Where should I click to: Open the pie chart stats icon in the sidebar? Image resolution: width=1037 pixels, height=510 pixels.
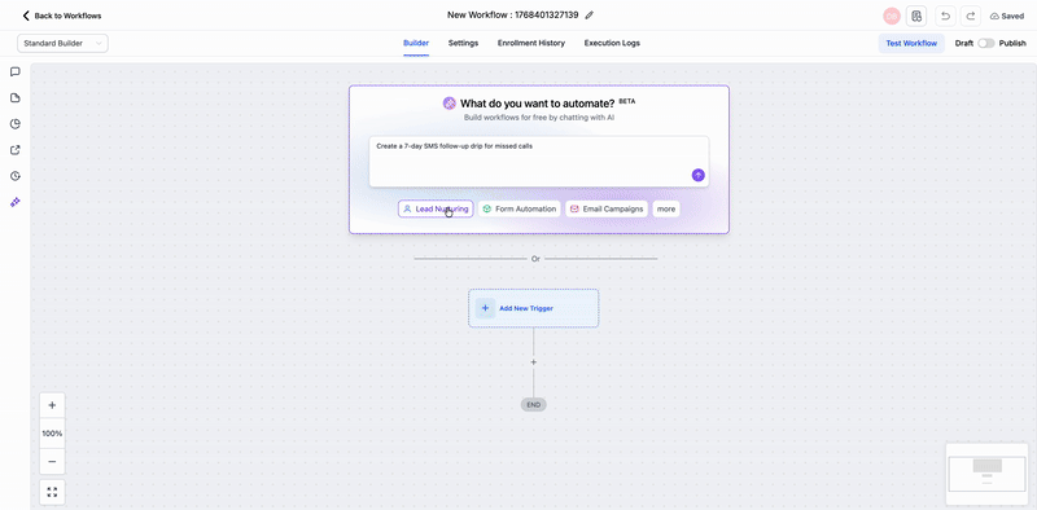click(x=15, y=124)
